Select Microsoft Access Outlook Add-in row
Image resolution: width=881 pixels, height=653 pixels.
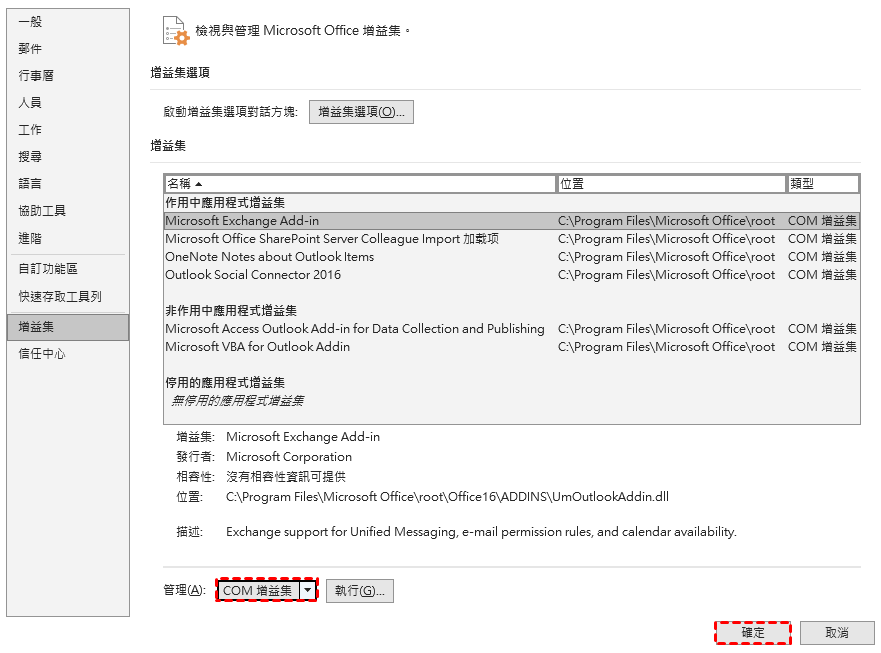511,329
